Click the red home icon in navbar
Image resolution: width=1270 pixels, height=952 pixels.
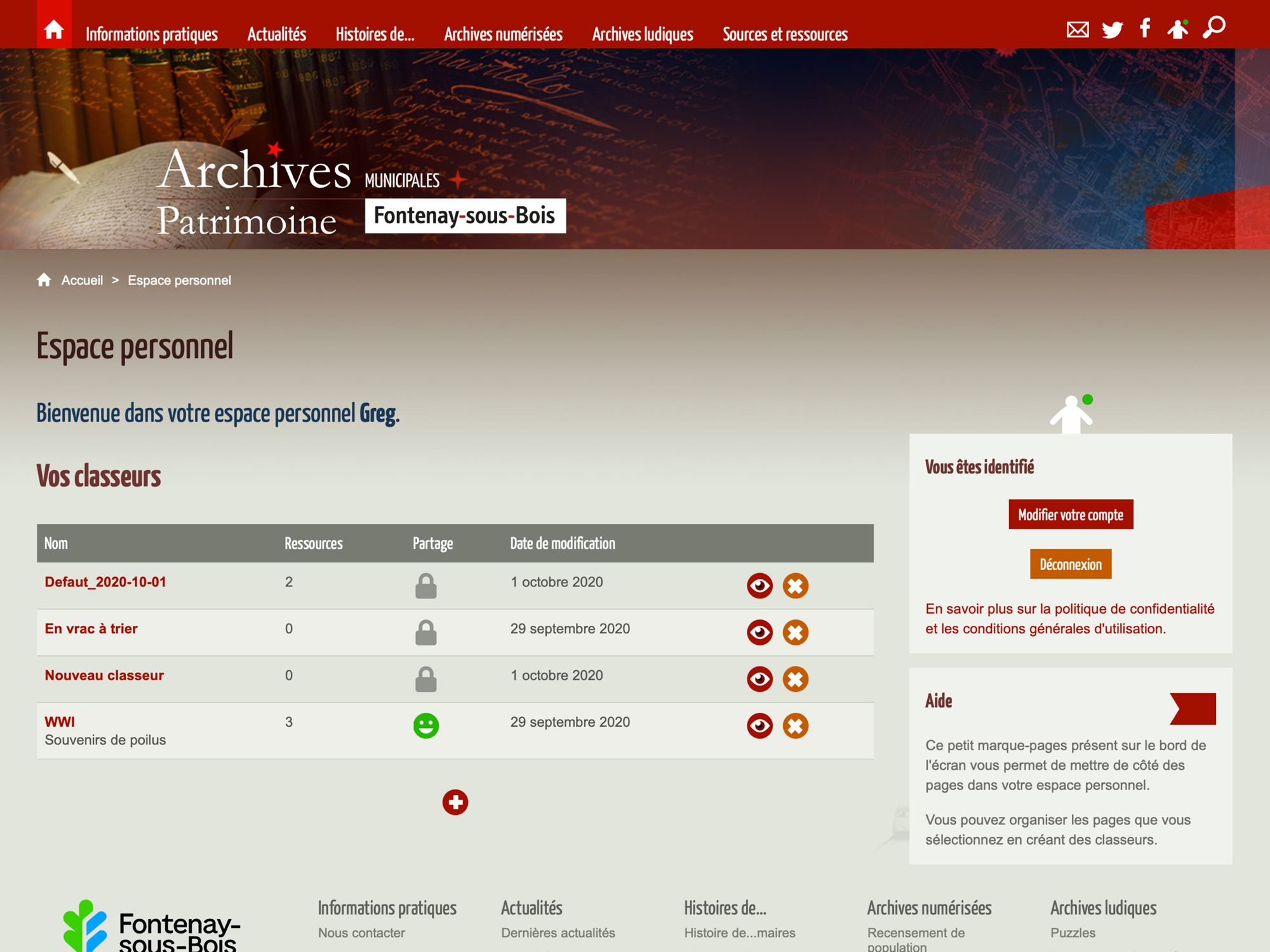[x=54, y=29]
